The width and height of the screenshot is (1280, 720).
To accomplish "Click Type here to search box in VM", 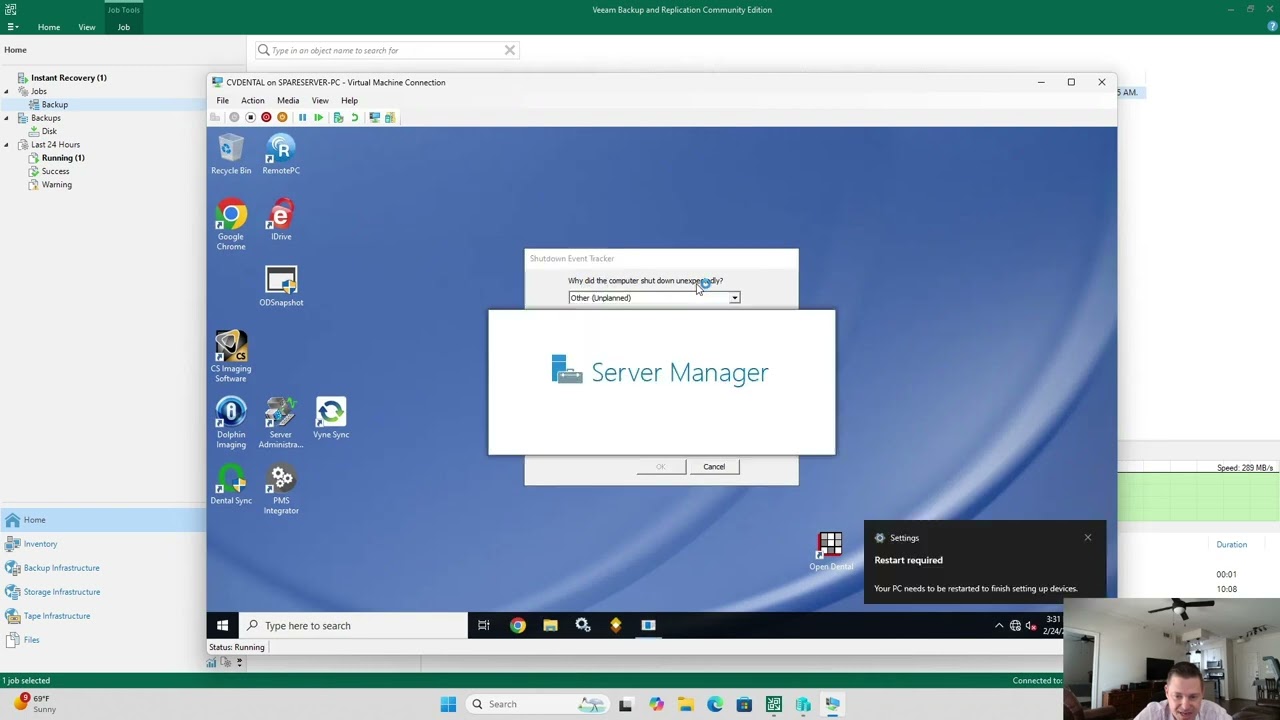I will click(353, 625).
